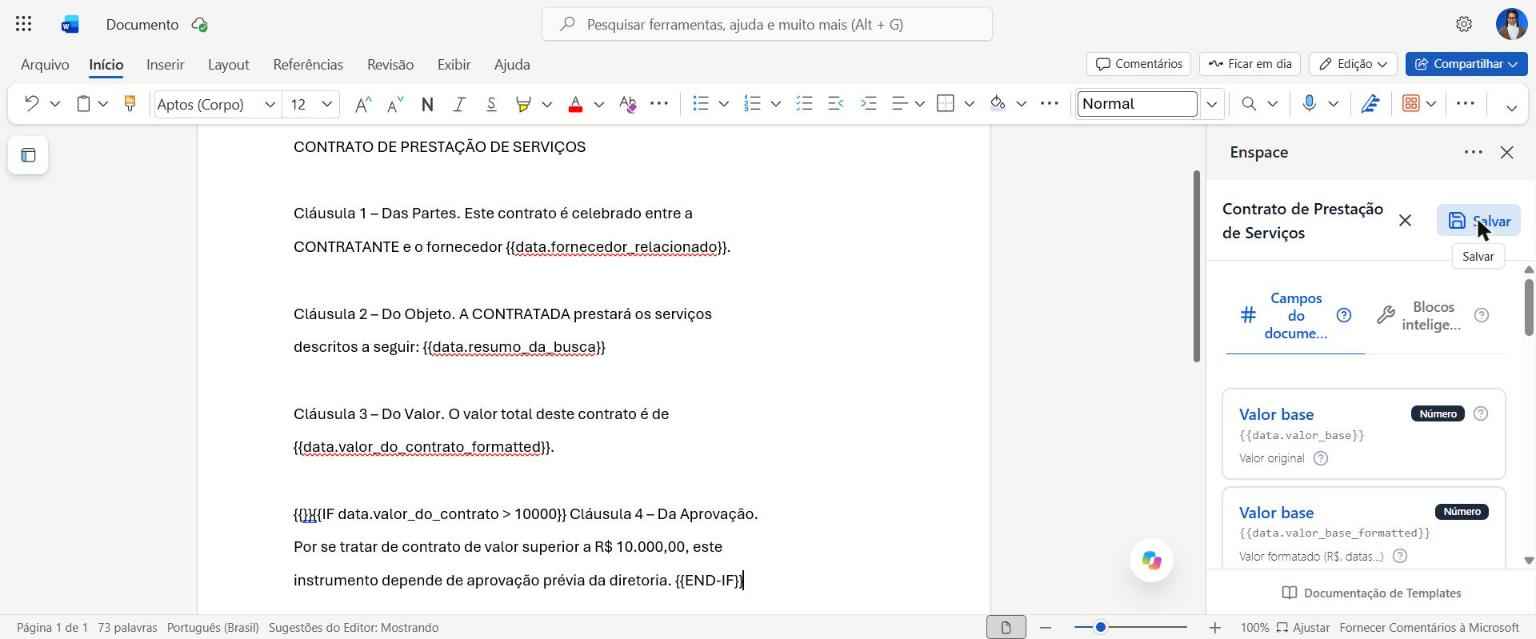Open the paste options dropdown

[x=103, y=103]
